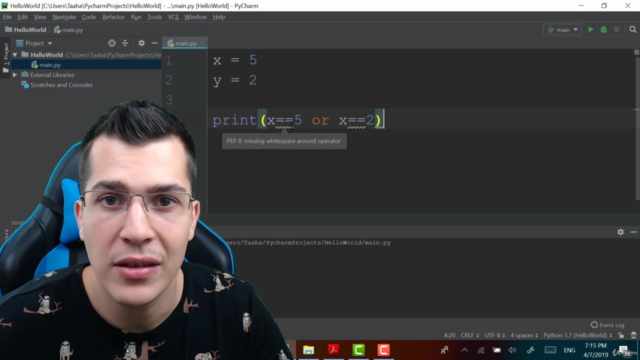Screen dimensions: 640x360
Task: Expand External Libraries node
Action: (x=15, y=75)
